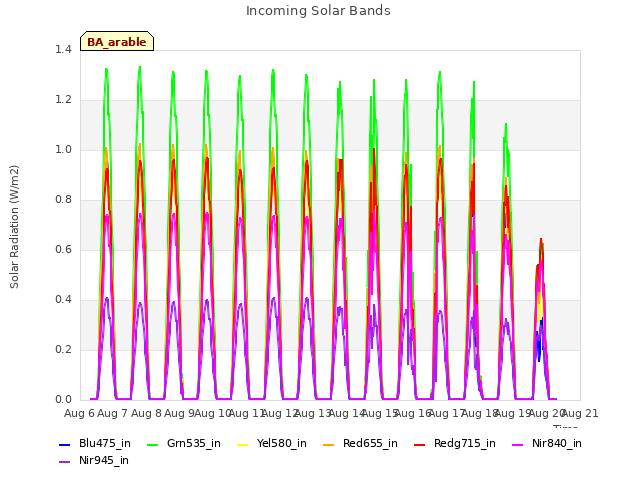
Task: Select the Blu475_in legend label
Action: [105, 443]
